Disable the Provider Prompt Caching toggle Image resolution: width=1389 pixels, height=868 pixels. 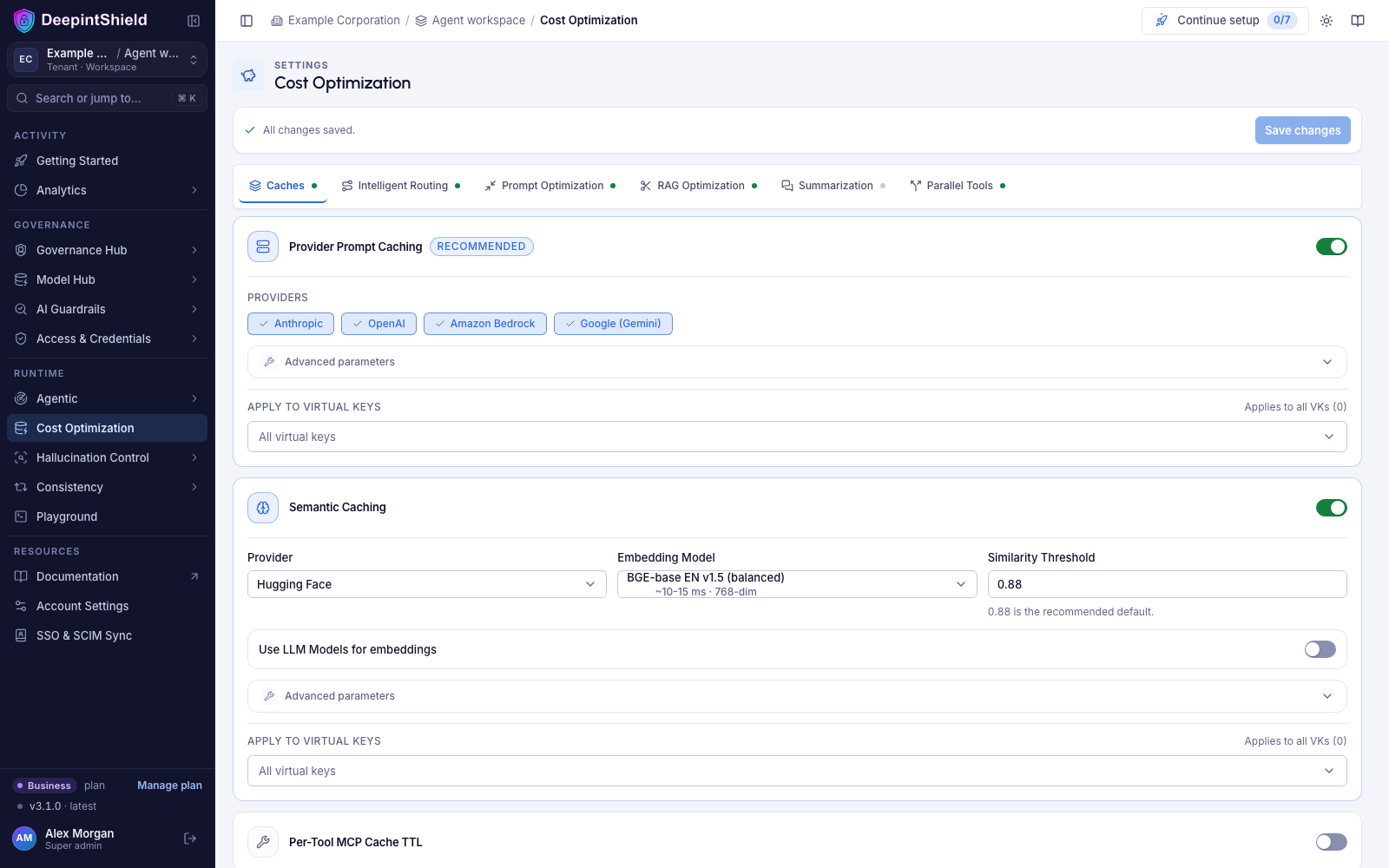(x=1331, y=247)
